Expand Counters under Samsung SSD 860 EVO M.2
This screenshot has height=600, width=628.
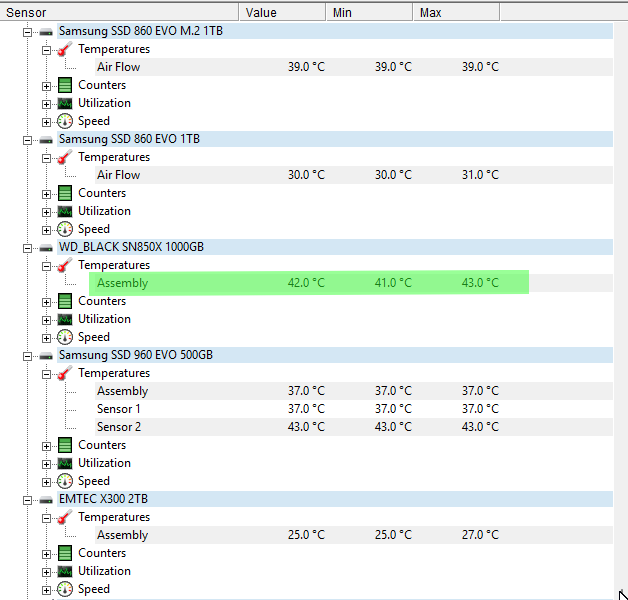coord(46,86)
